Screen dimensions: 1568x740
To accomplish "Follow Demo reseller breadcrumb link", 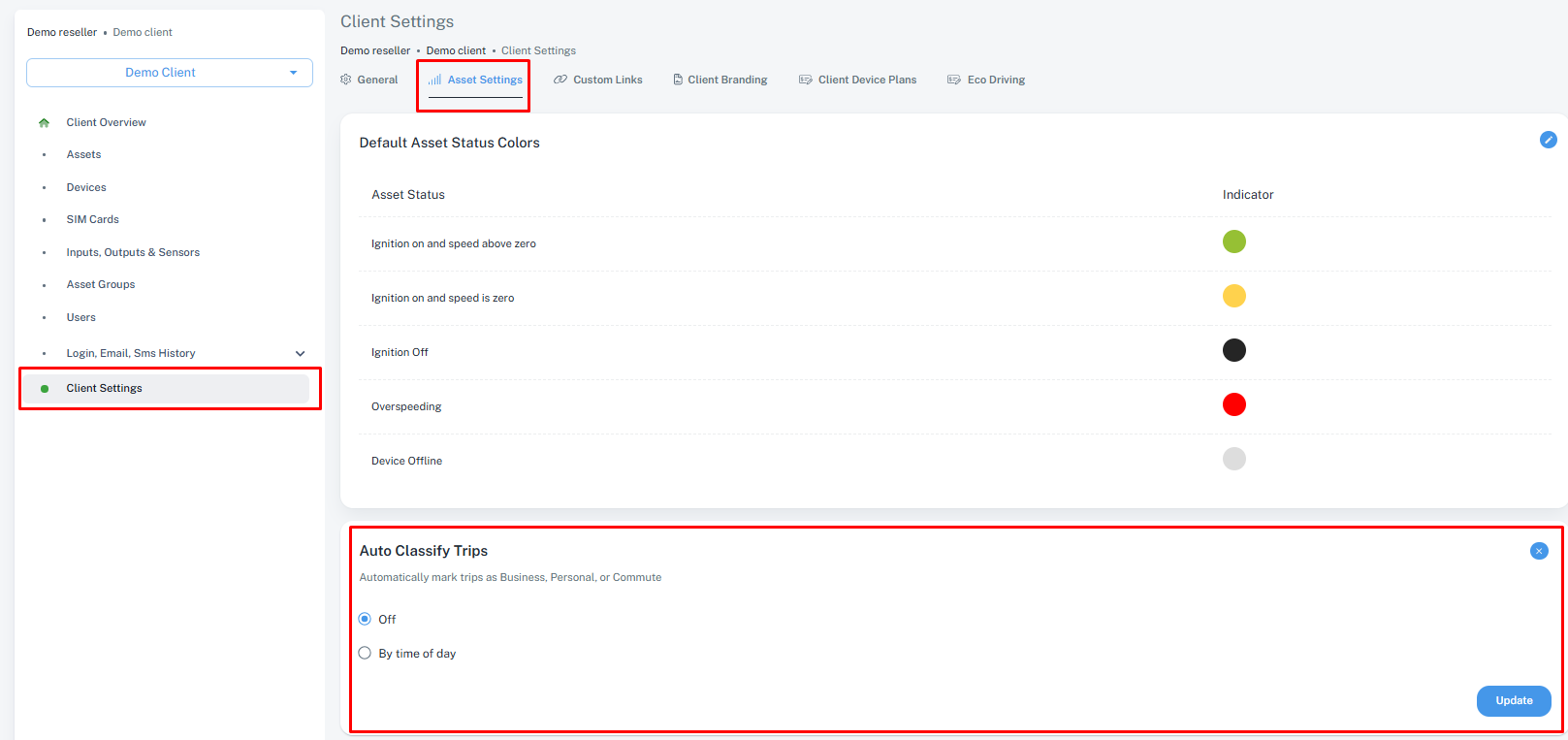I will [375, 50].
